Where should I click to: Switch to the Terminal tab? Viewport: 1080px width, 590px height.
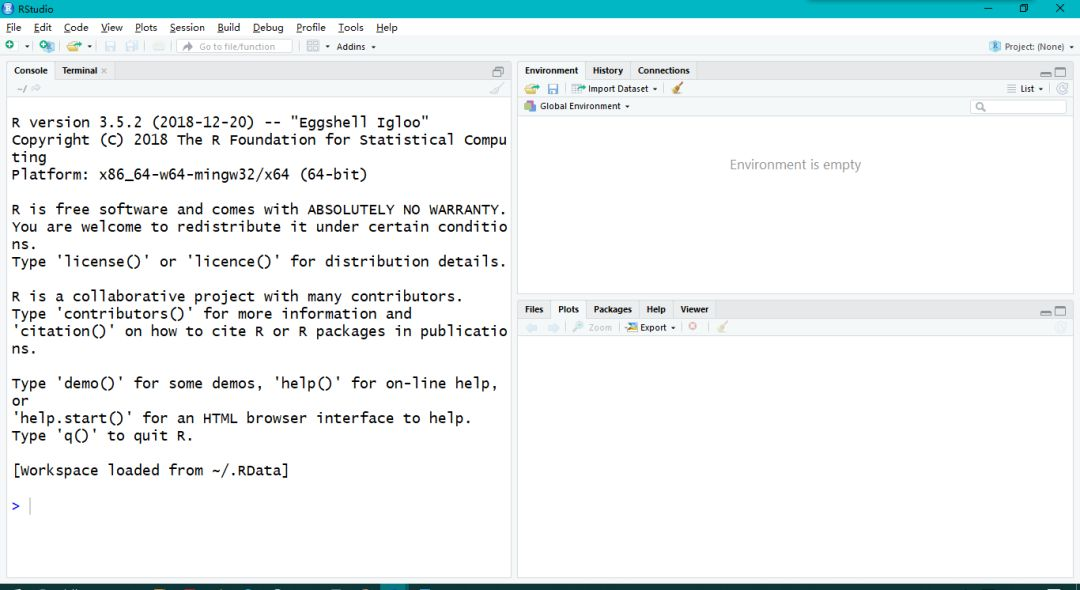coord(79,70)
